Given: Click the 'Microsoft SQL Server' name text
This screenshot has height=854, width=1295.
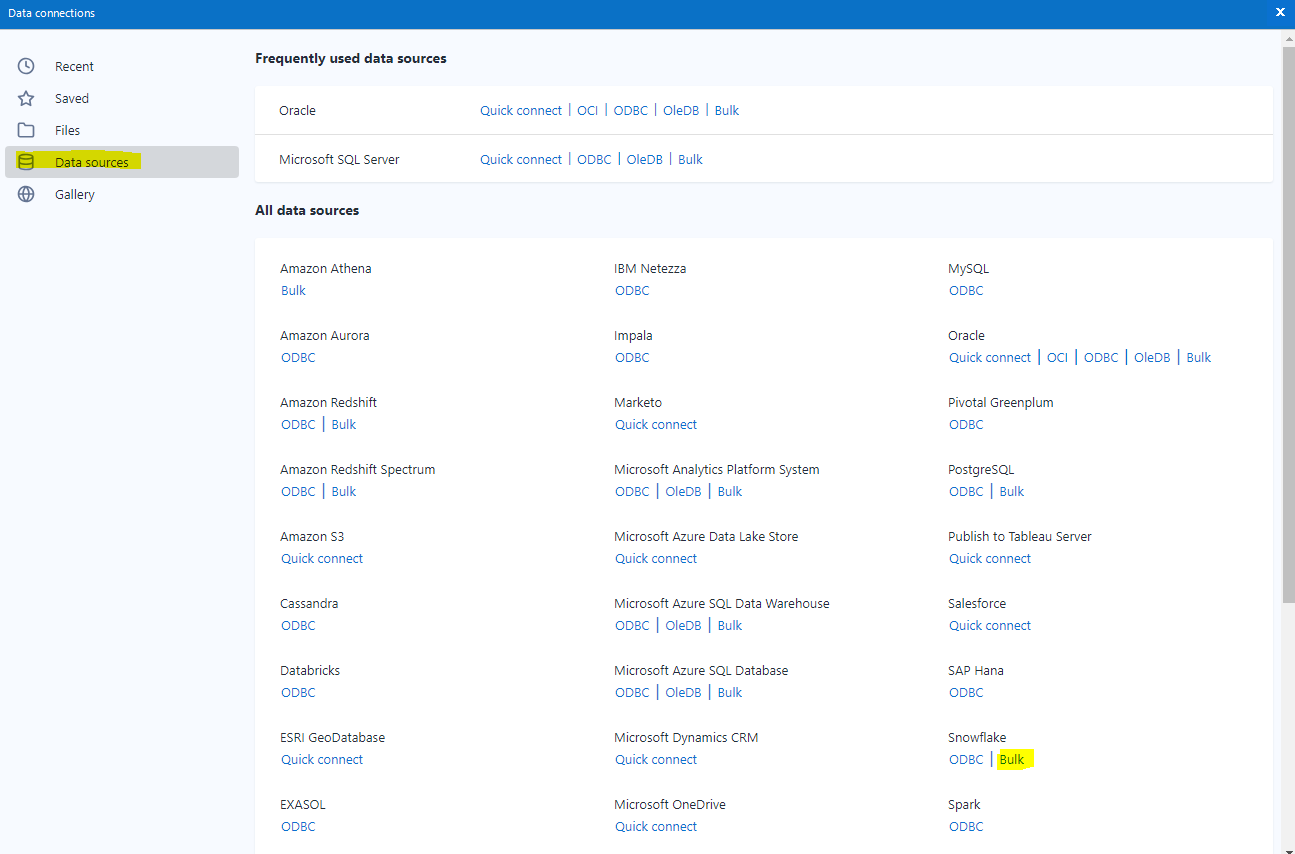Looking at the screenshot, I should click(339, 159).
